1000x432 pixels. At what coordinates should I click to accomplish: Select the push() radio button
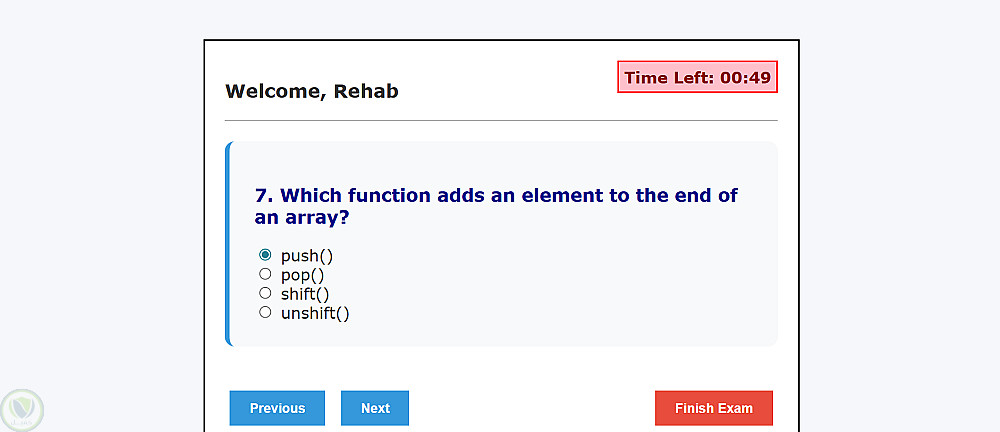tap(265, 255)
